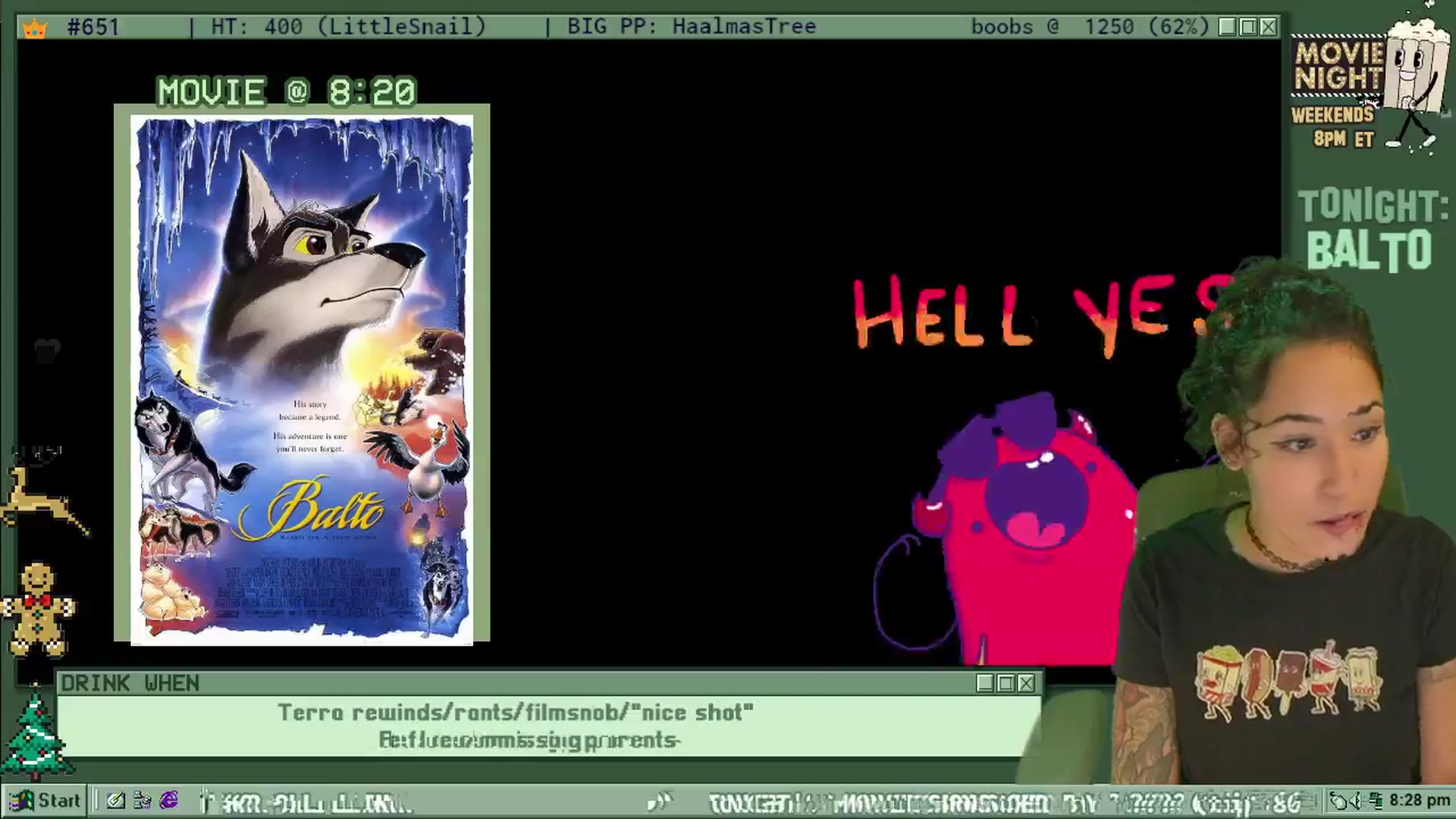Maximize the top stats window
The width and height of the screenshot is (1456, 819).
coord(1247,27)
